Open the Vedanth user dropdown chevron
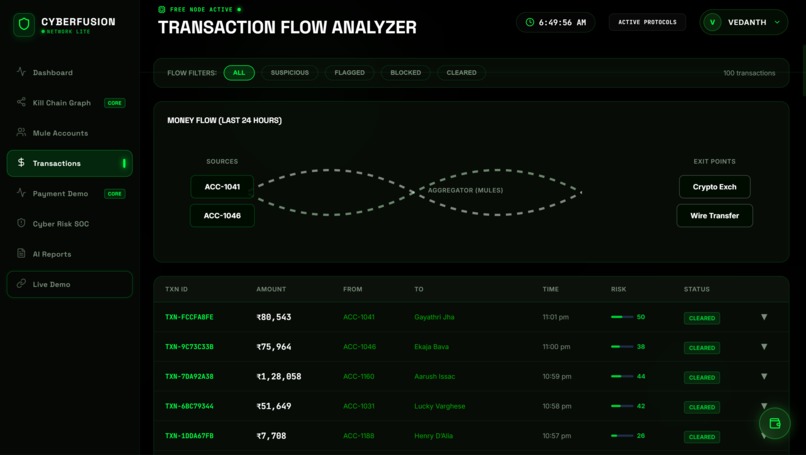 (777, 22)
